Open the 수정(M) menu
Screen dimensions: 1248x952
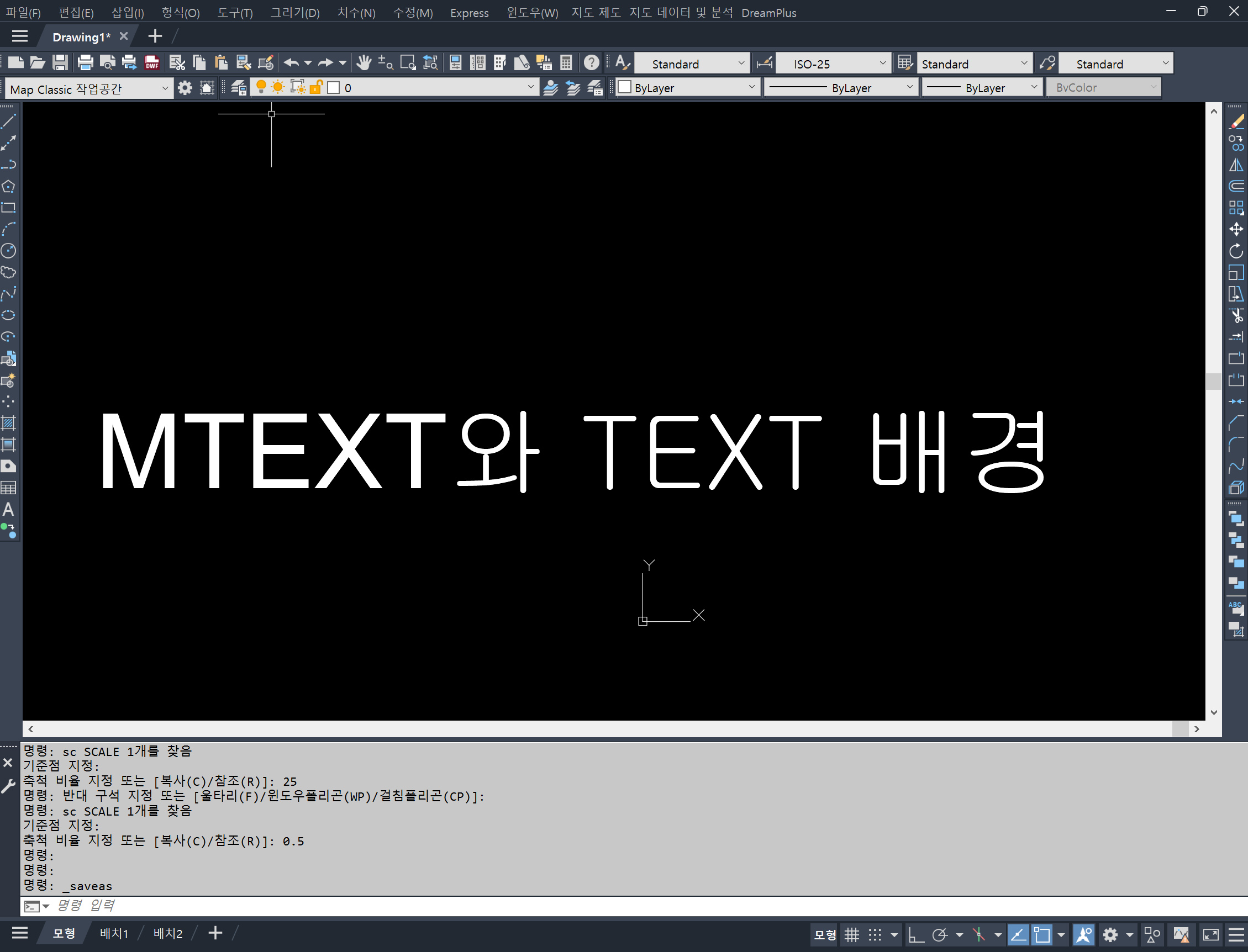pos(413,13)
